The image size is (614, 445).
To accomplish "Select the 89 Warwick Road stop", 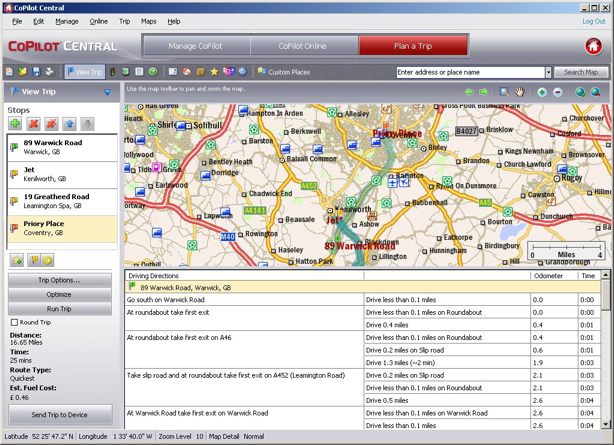I will 62,147.
